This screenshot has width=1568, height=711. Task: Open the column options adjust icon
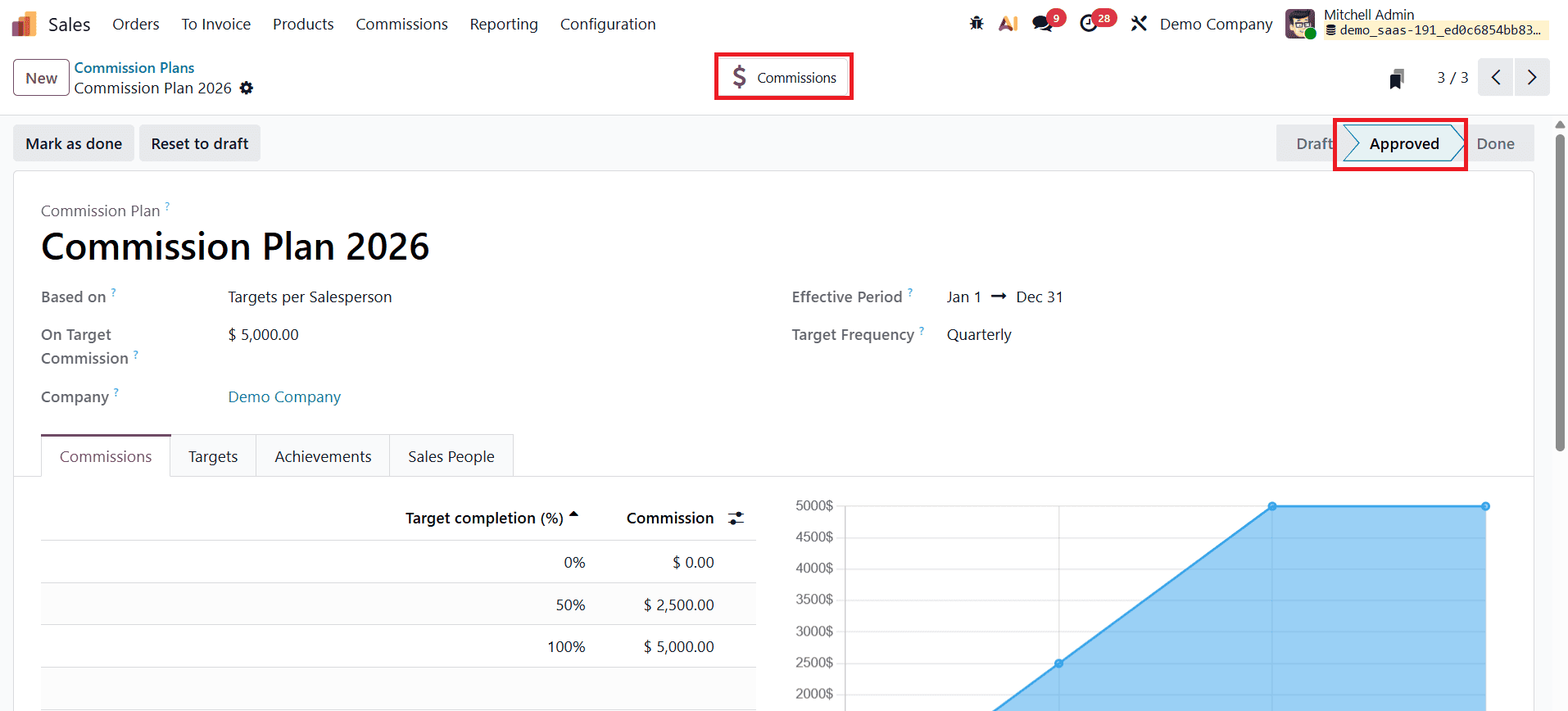736,519
